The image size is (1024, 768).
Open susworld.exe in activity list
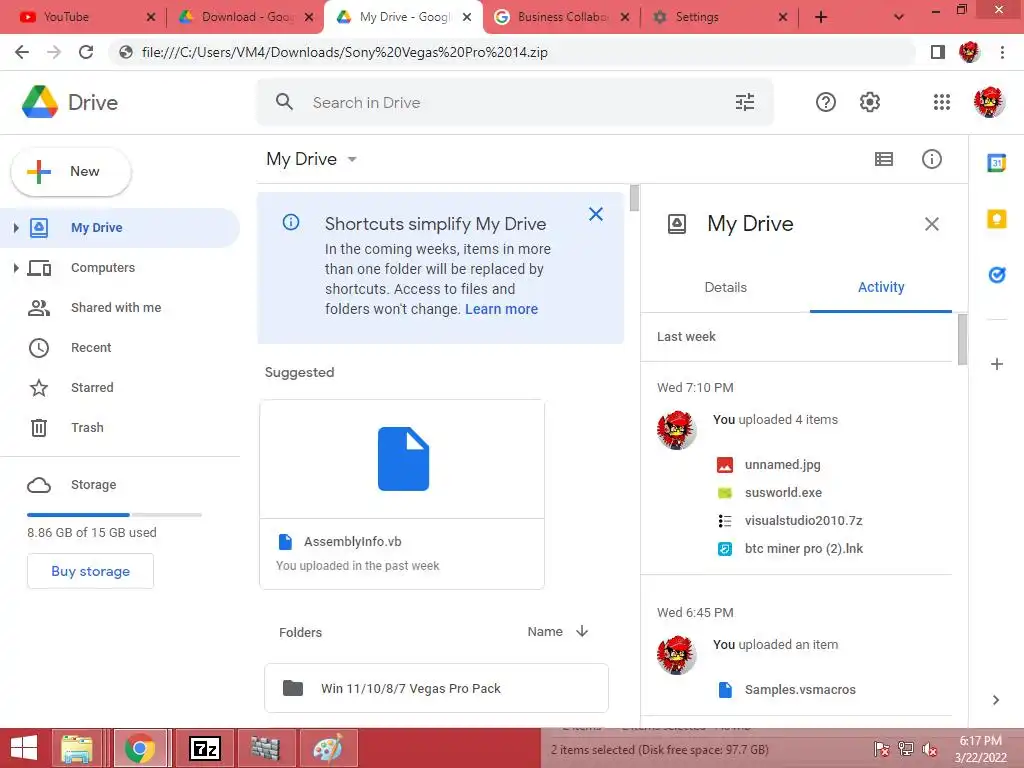[x=783, y=493]
